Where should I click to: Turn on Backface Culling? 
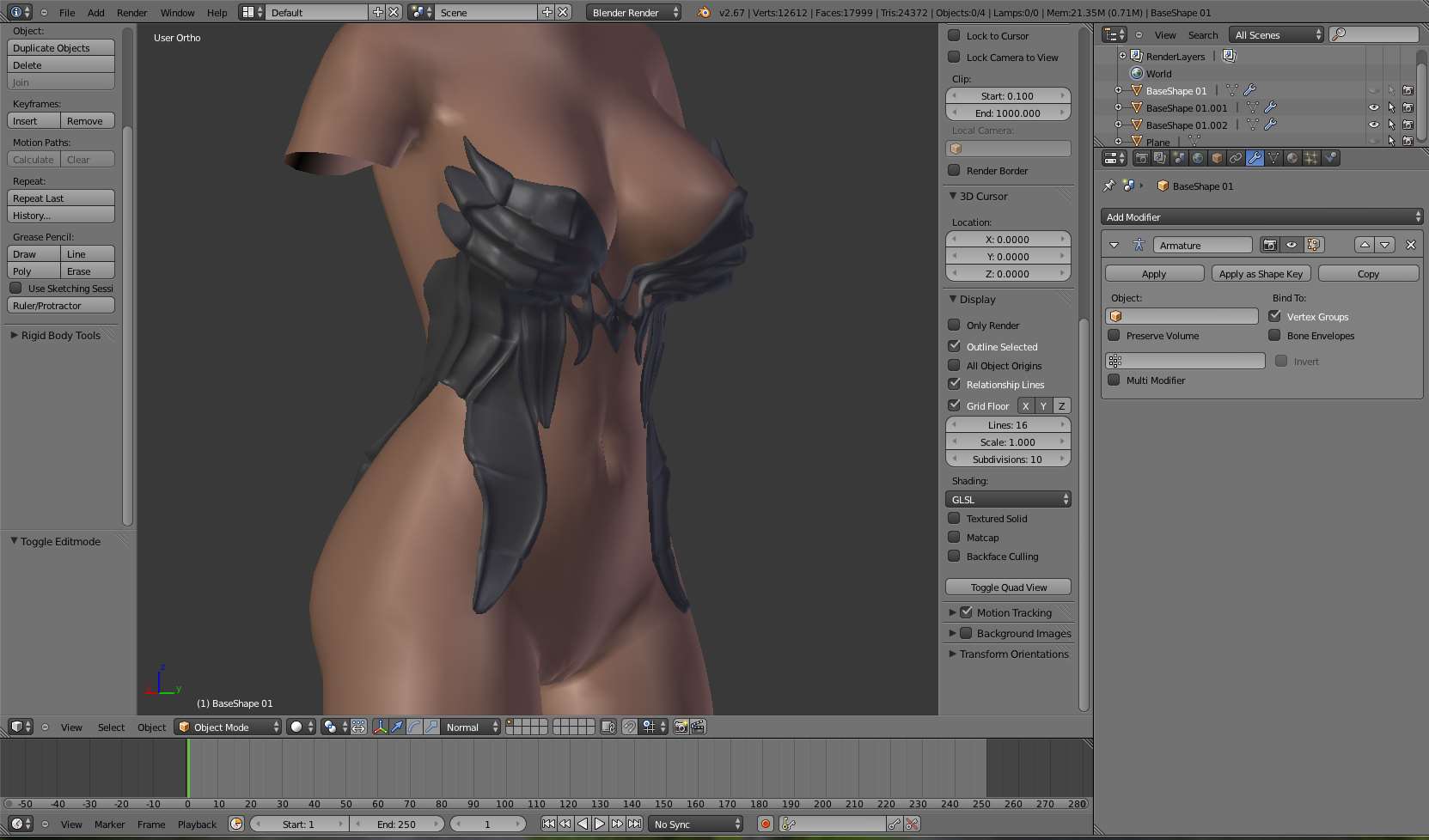pyautogui.click(x=954, y=557)
